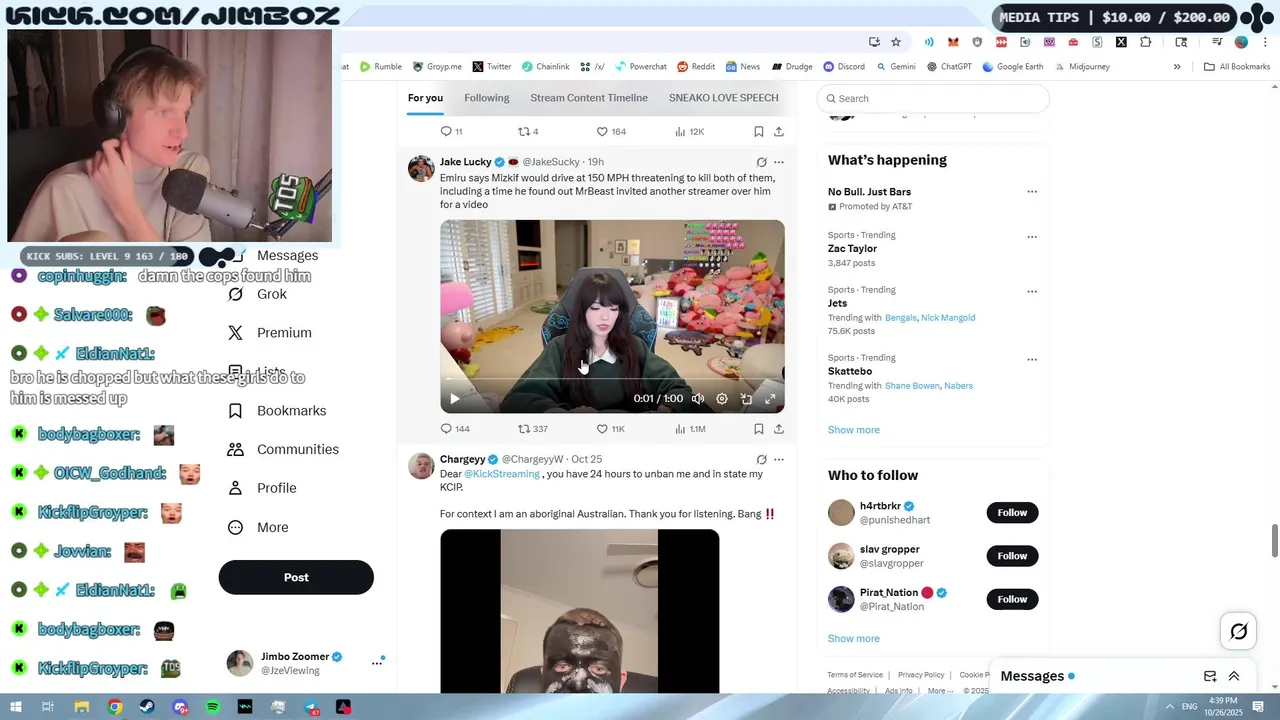
Task: Open more options on Jake Lucky's post
Action: [779, 162]
